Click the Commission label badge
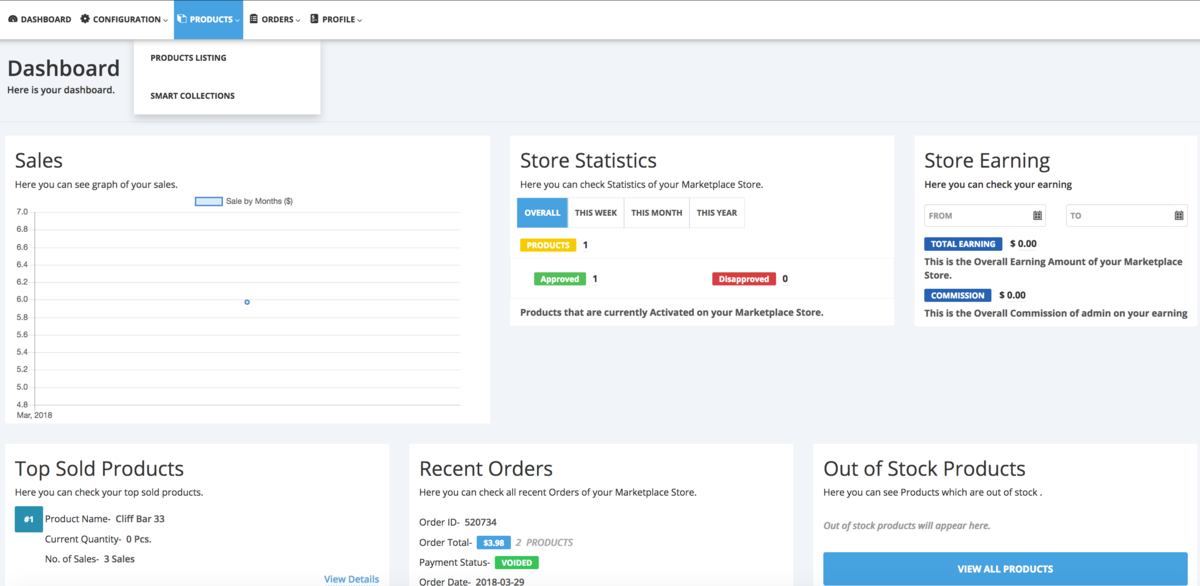The width and height of the screenshot is (1200, 586). 957,296
